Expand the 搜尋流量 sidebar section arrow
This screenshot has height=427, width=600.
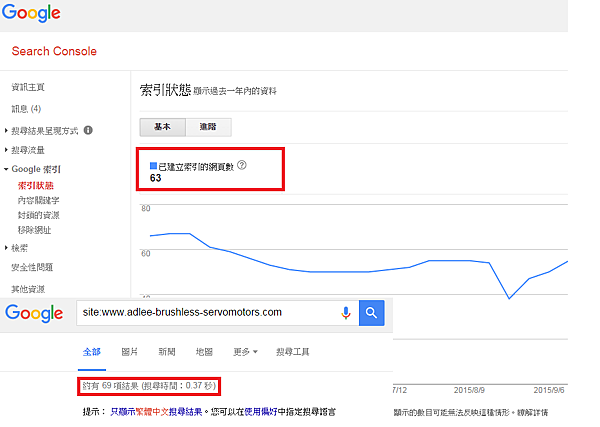point(6,150)
